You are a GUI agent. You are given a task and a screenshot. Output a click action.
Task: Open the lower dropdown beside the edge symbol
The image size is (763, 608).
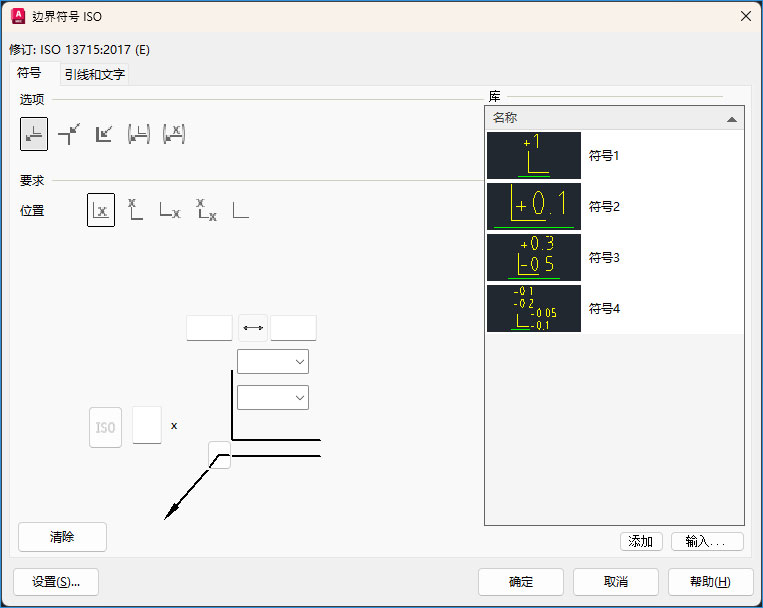273,397
